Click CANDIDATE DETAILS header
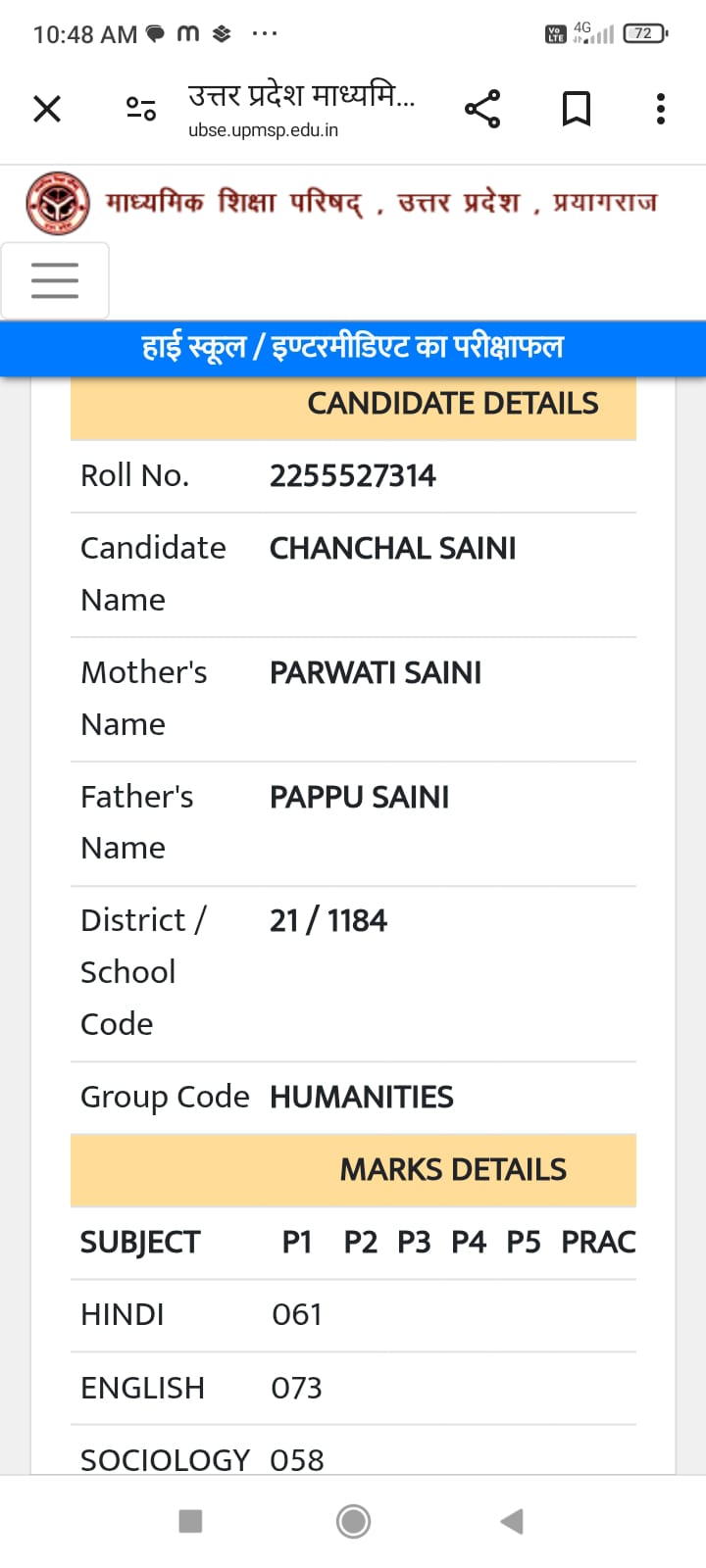 point(452,404)
